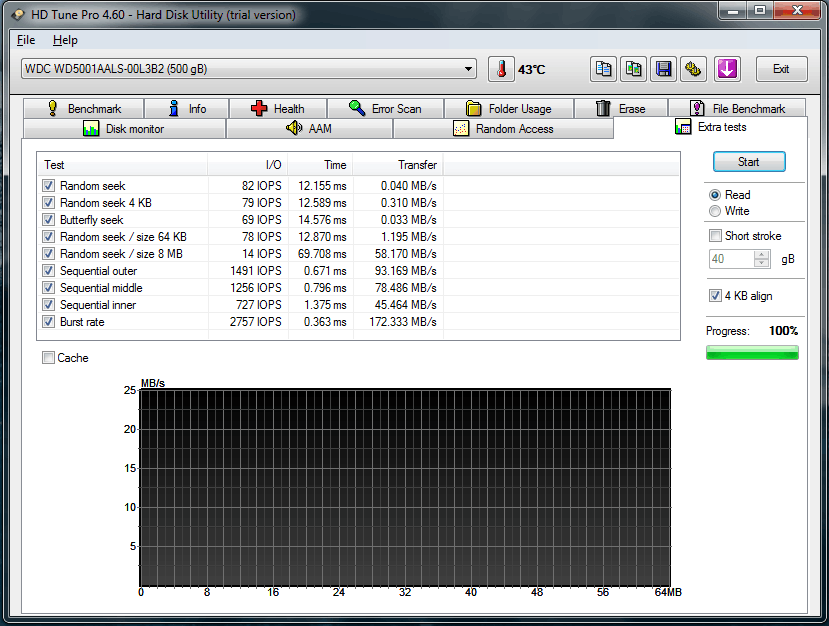Decrease the short stroke size stepper
Viewport: 829px width, 626px height.
[762, 263]
